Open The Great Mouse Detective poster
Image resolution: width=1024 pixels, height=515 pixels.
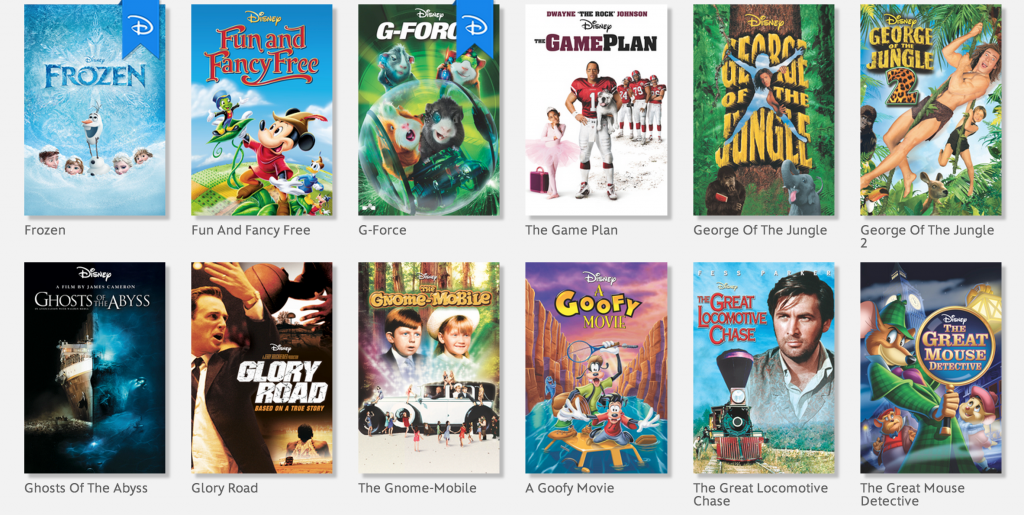click(931, 367)
